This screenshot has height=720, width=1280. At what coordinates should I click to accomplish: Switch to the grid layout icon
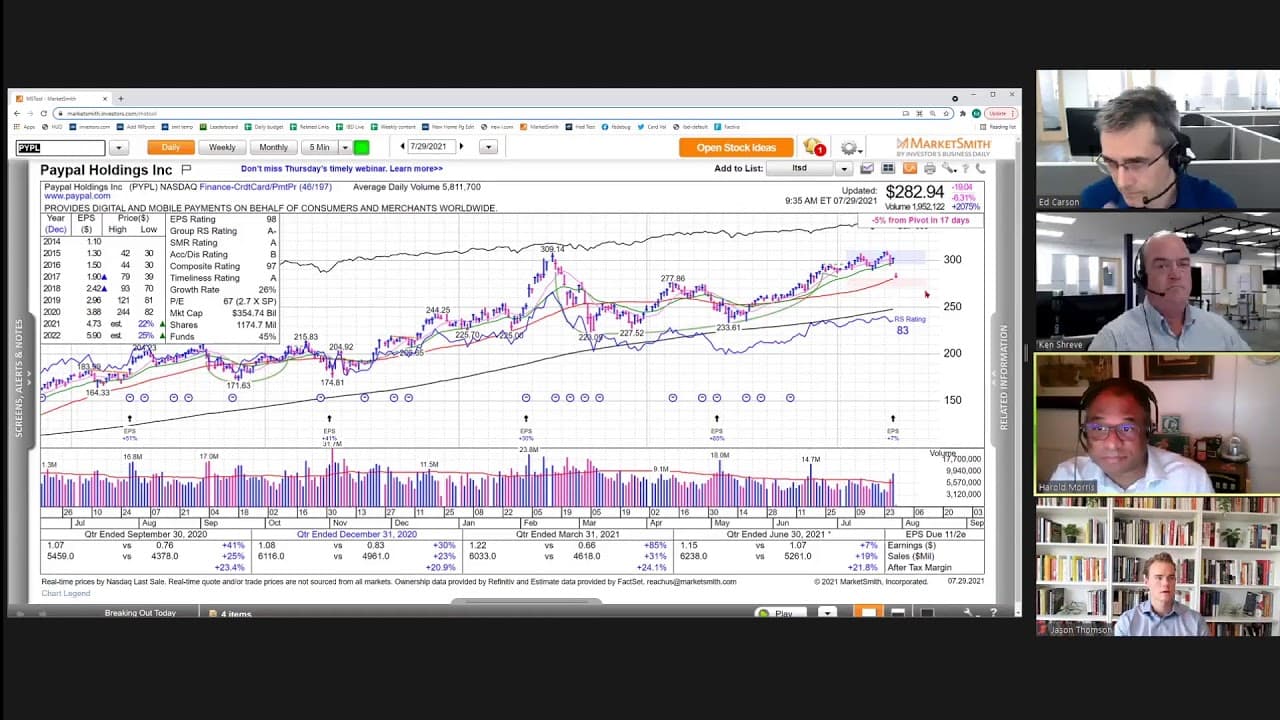888,168
